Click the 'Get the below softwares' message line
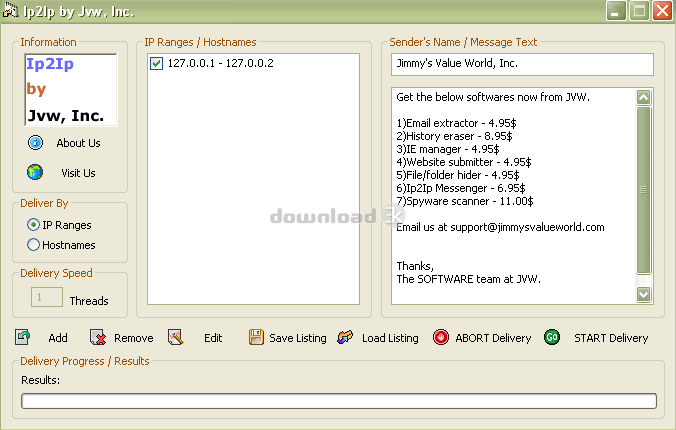 493,97
